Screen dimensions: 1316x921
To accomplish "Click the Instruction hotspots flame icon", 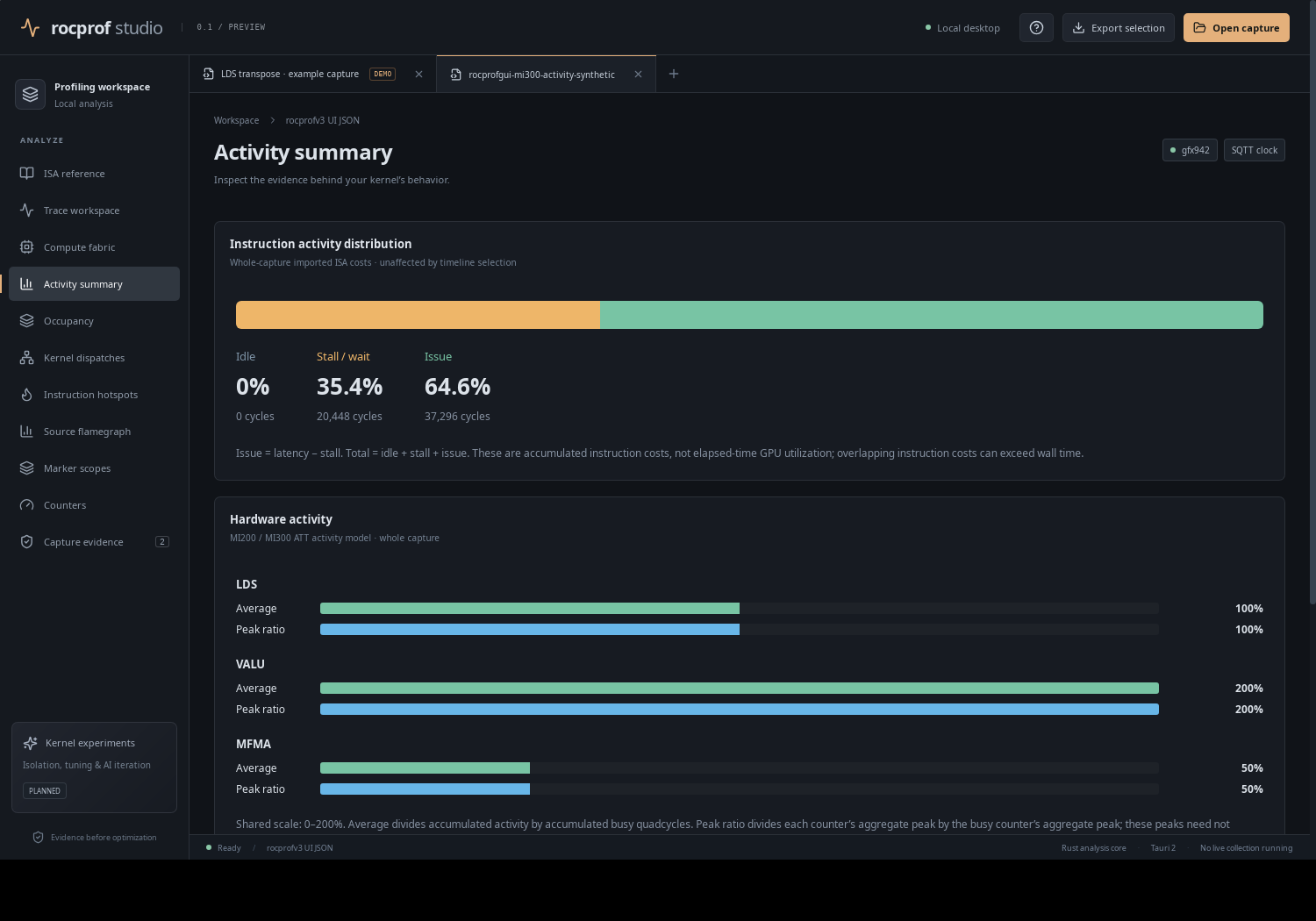I will coord(27,395).
